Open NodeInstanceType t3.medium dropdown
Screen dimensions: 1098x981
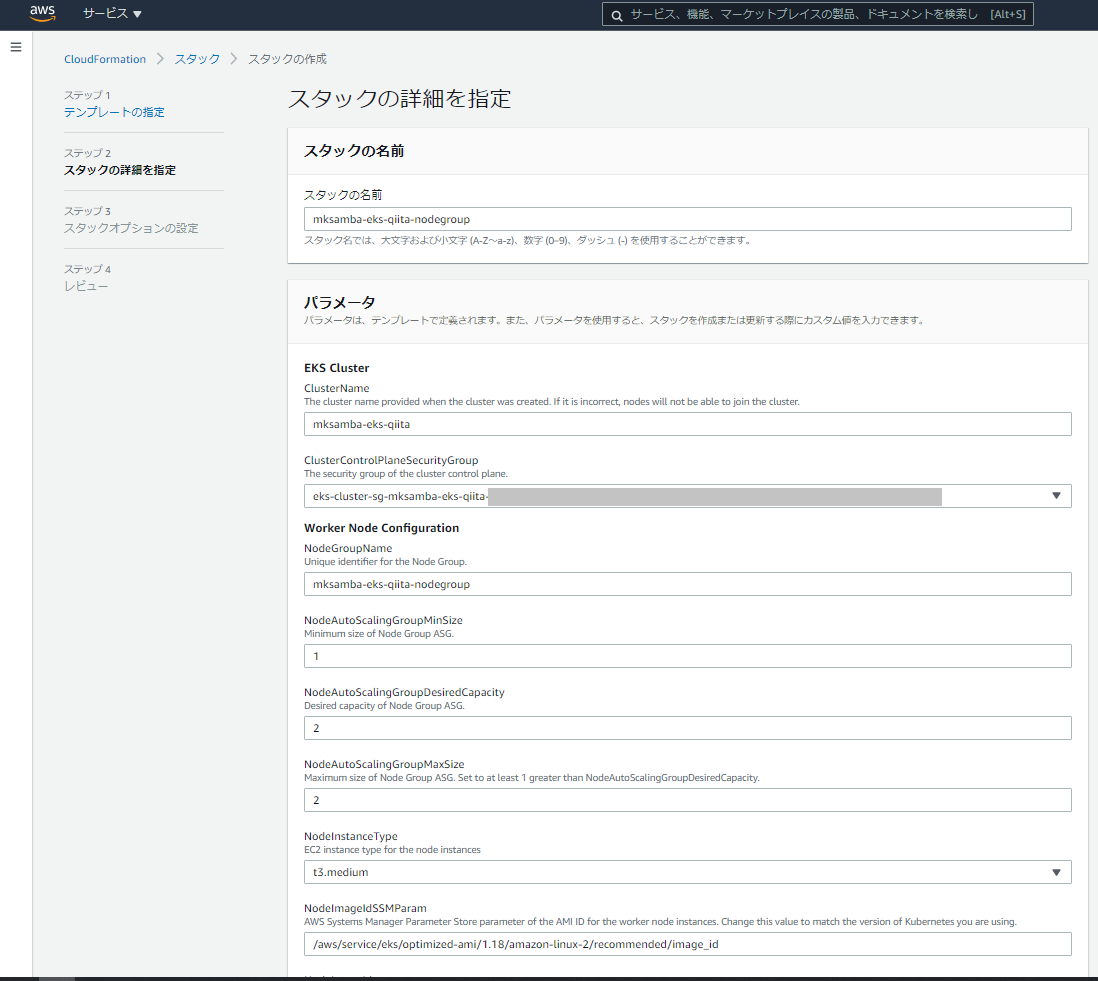[687, 872]
